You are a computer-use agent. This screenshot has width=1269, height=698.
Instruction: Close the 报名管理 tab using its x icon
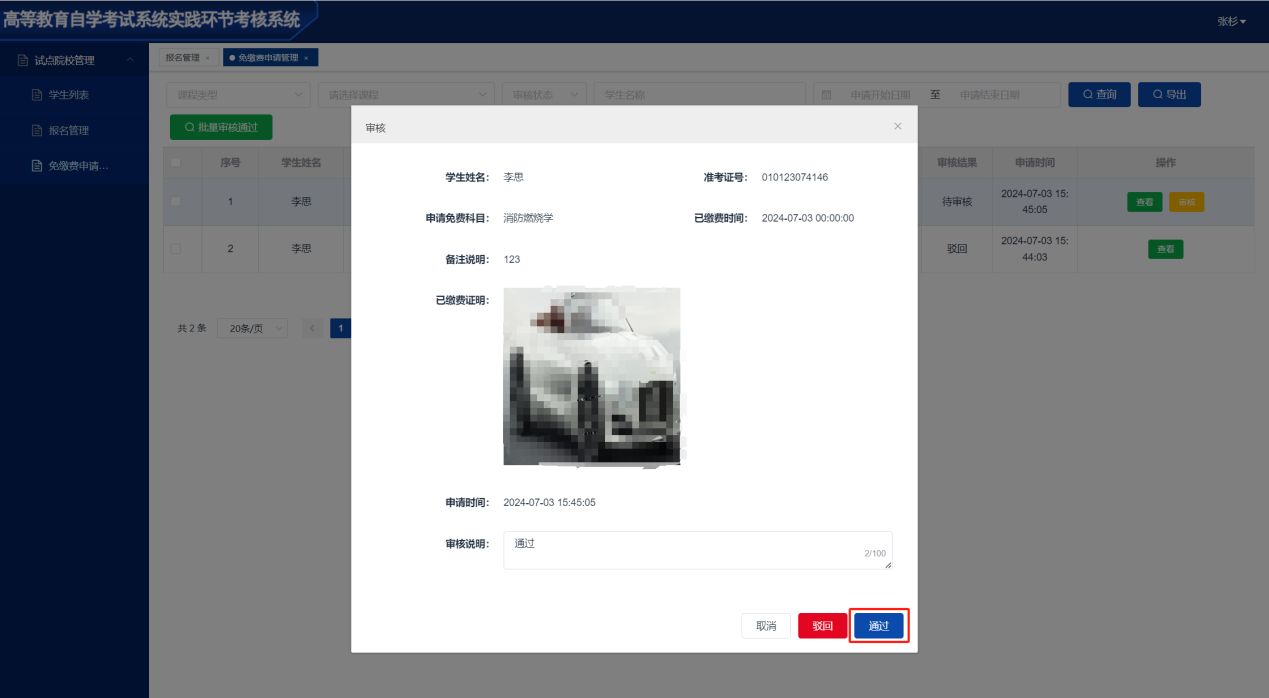[207, 58]
